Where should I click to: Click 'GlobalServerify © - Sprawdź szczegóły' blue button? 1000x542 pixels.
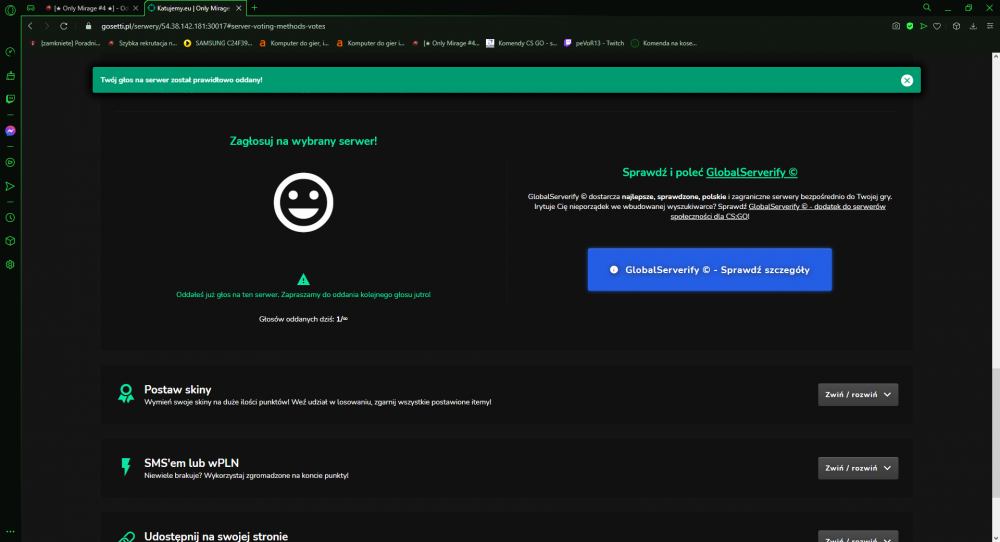pos(709,270)
